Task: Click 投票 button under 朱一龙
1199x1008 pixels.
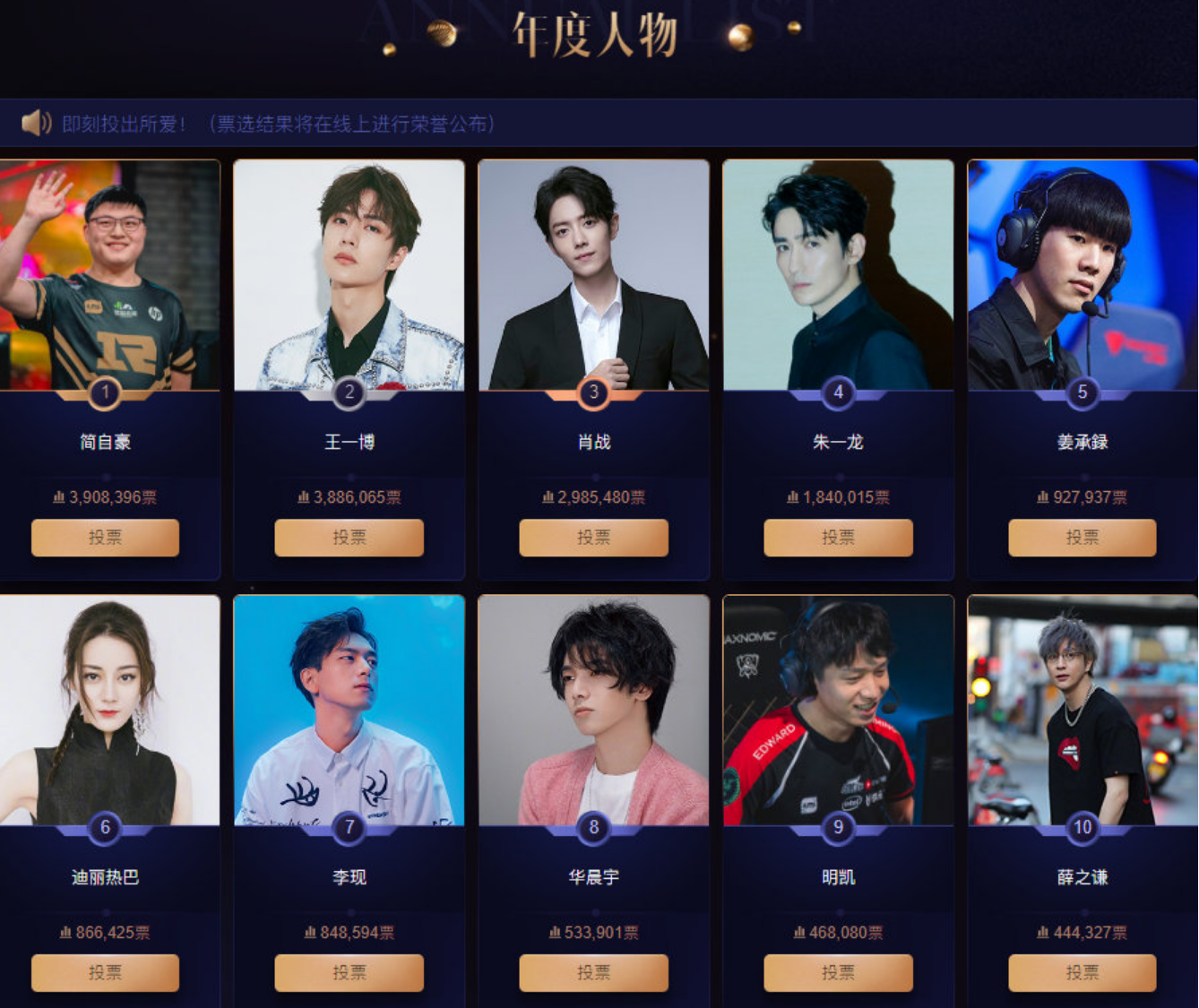Action: click(x=838, y=538)
